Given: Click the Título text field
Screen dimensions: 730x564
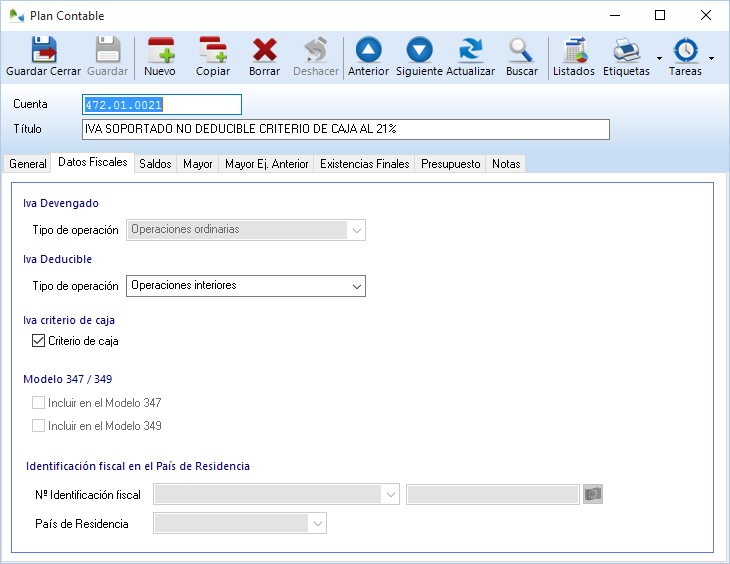Looking at the screenshot, I should coord(344,129).
